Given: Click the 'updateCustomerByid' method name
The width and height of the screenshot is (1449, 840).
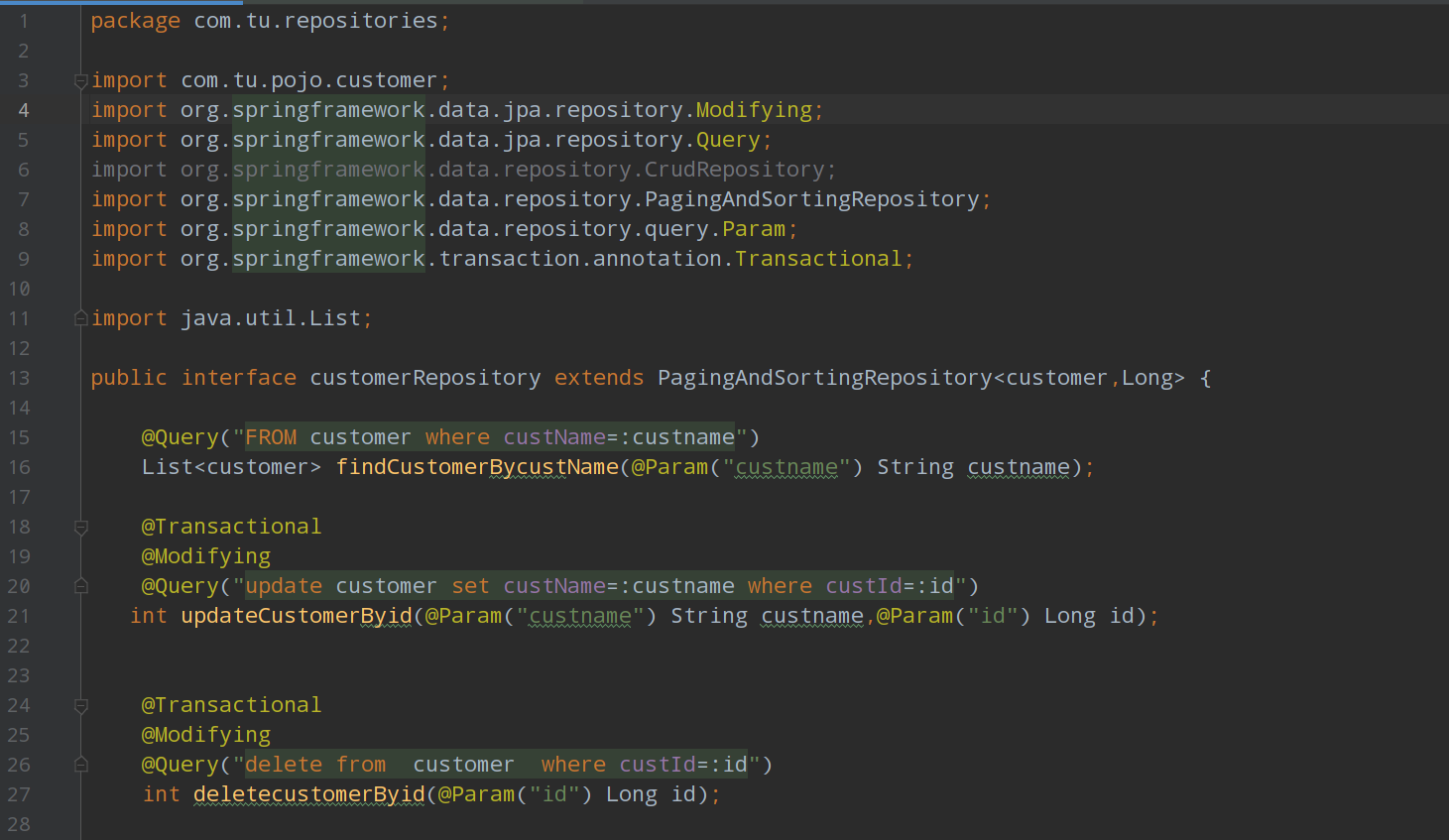Looking at the screenshot, I should (x=297, y=616).
